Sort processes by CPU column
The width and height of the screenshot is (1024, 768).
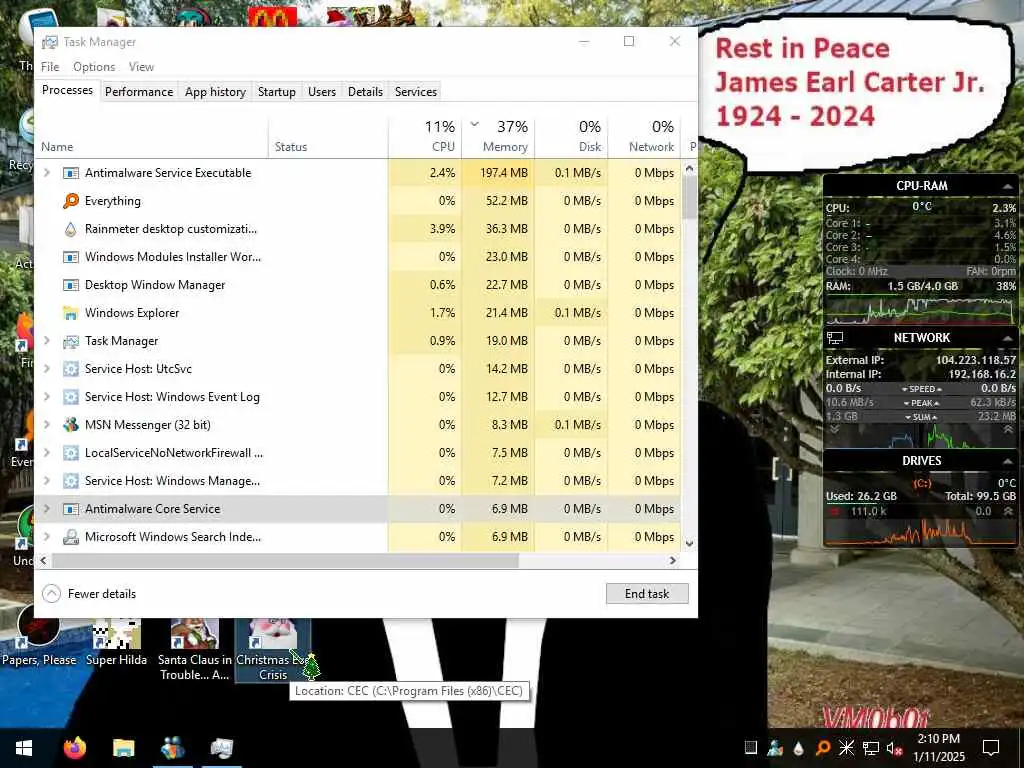(424, 137)
